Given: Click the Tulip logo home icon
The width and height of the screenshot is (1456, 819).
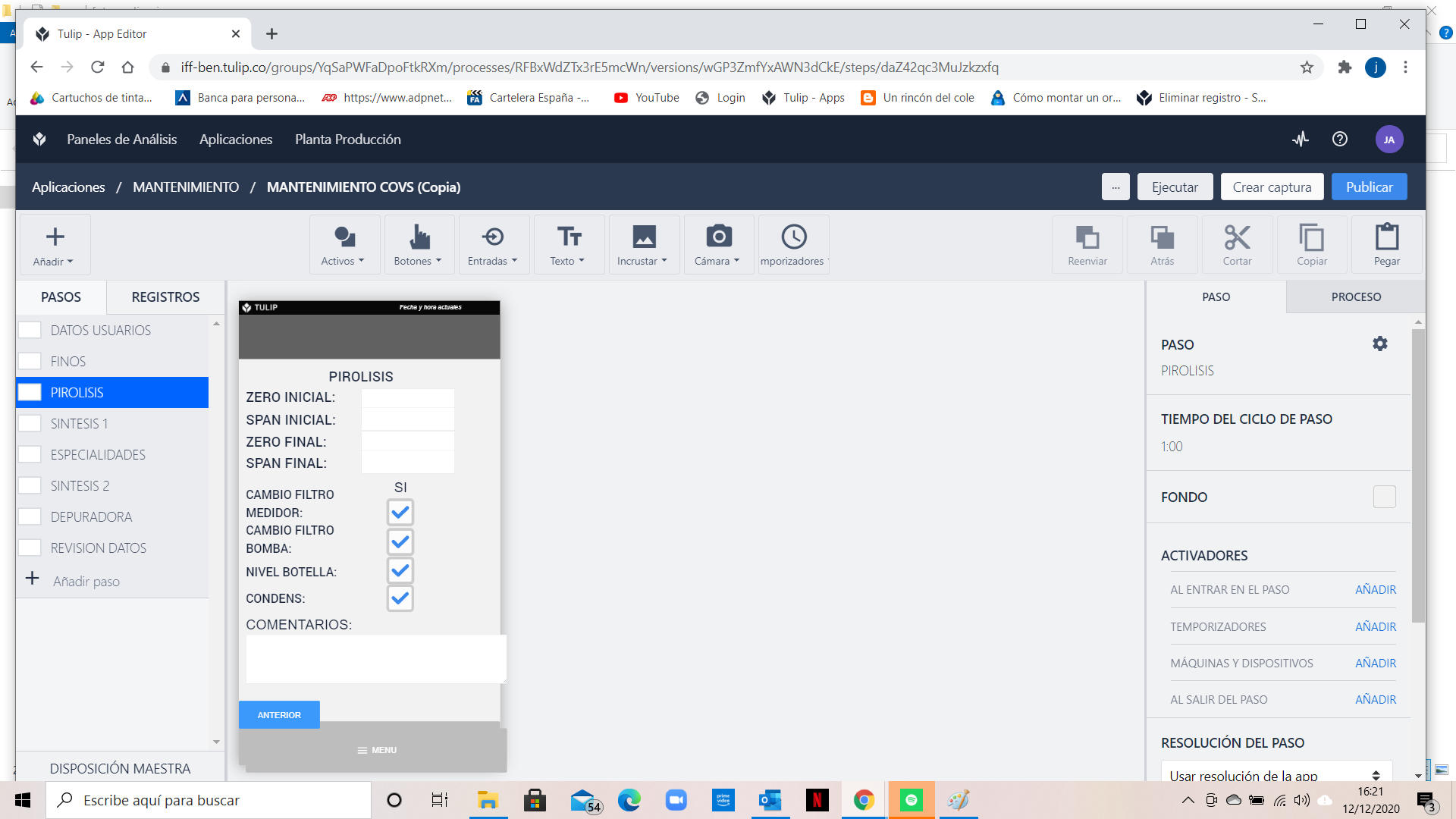Looking at the screenshot, I should point(39,140).
